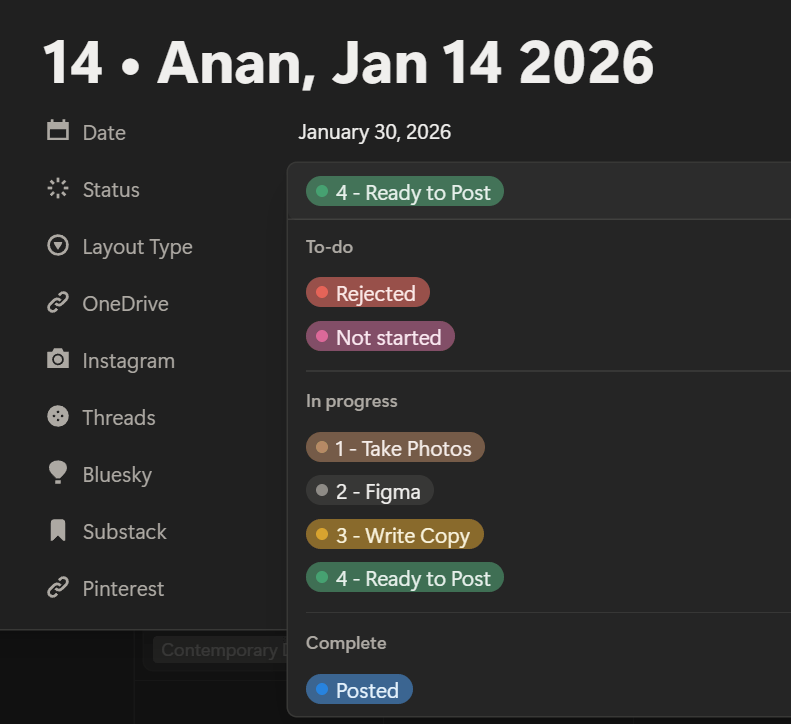
Task: Click the Substack bookmark icon
Action: tap(58, 531)
